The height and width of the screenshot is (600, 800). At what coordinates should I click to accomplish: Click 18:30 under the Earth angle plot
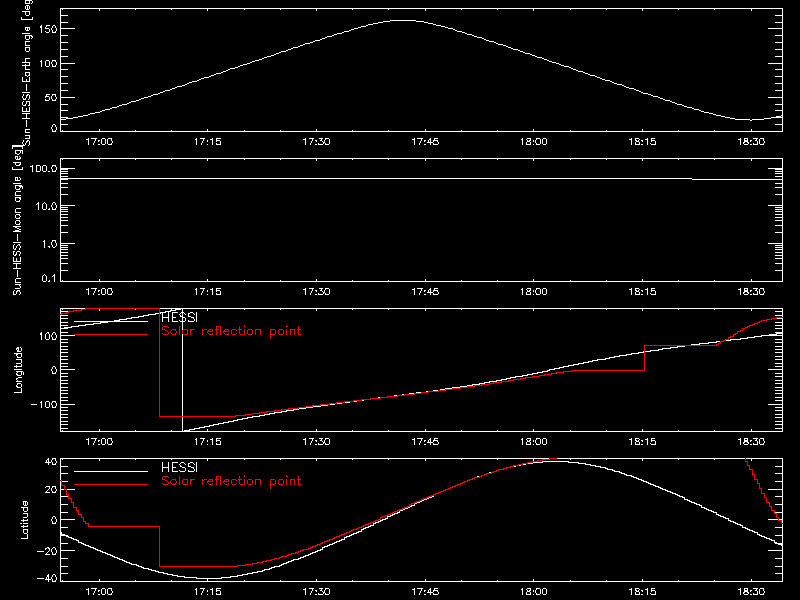(751, 142)
